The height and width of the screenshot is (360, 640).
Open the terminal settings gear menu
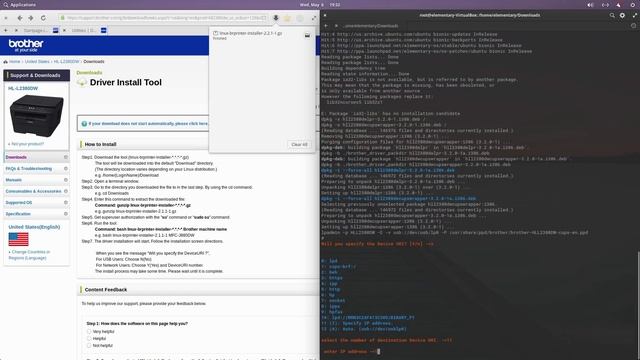[x=622, y=16]
